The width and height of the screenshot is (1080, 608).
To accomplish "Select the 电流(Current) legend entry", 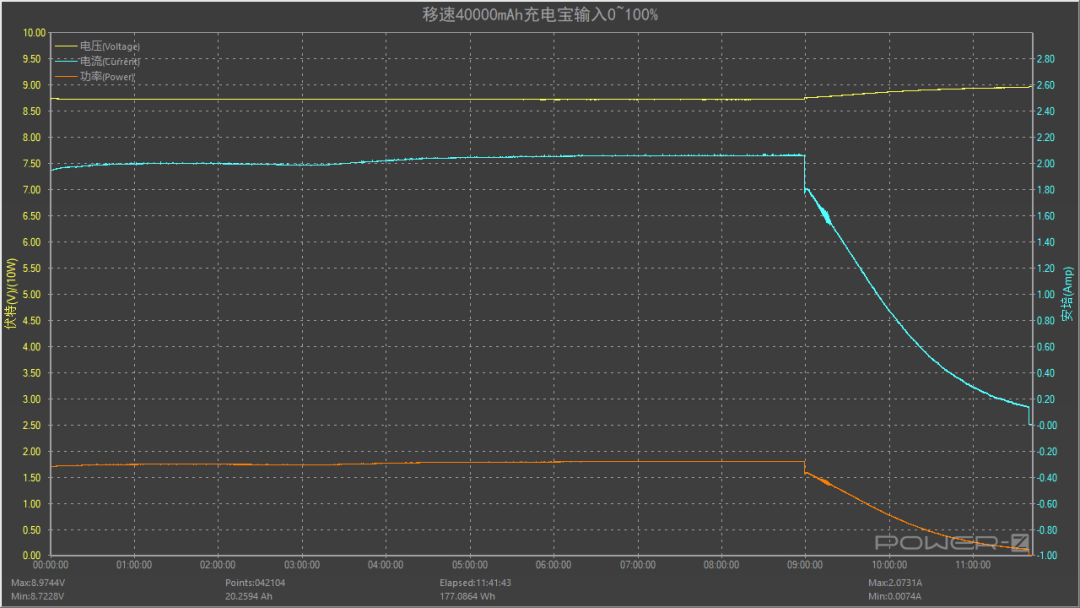I will [97, 61].
